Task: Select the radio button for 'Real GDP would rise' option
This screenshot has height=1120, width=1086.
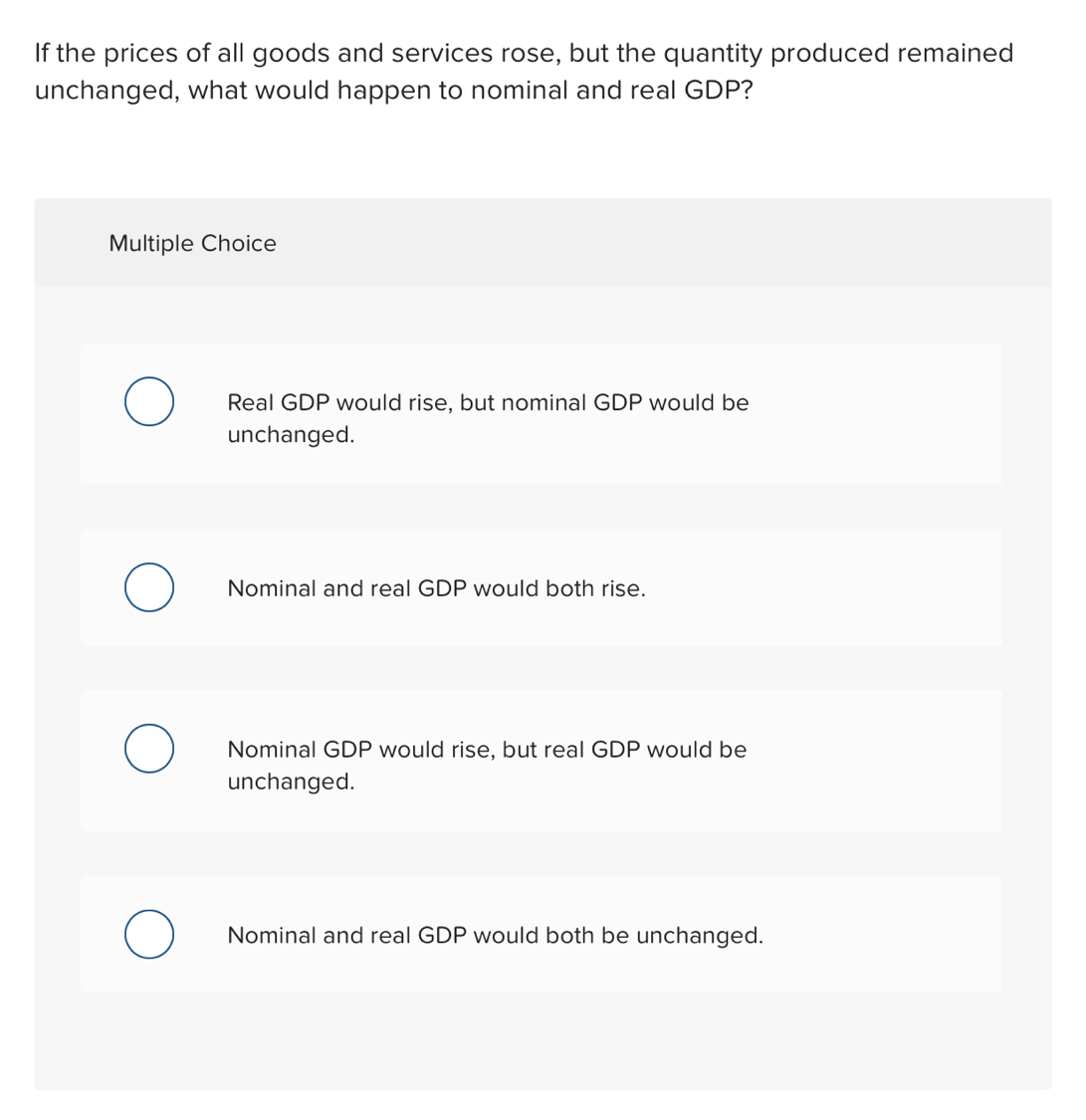Action: click(x=148, y=401)
